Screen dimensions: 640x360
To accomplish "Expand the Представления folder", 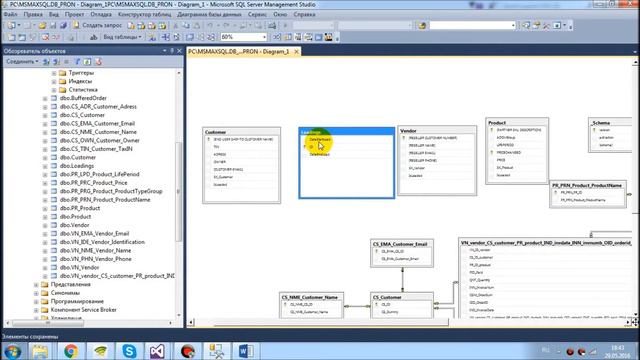I will [36, 284].
